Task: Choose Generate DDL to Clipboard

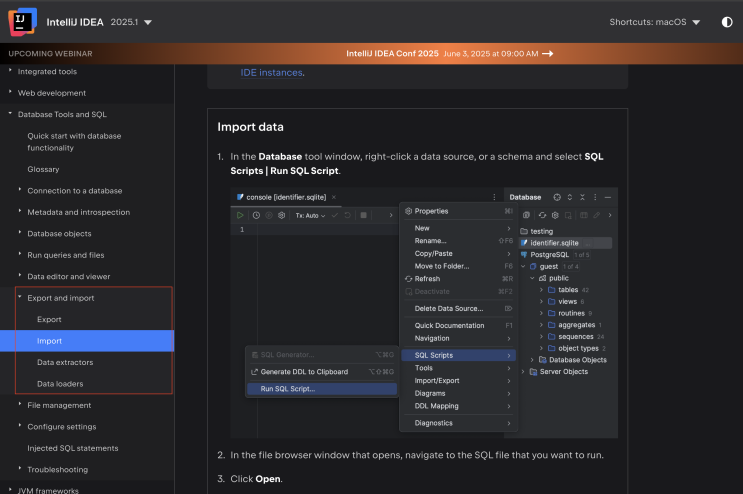Action: (322, 372)
